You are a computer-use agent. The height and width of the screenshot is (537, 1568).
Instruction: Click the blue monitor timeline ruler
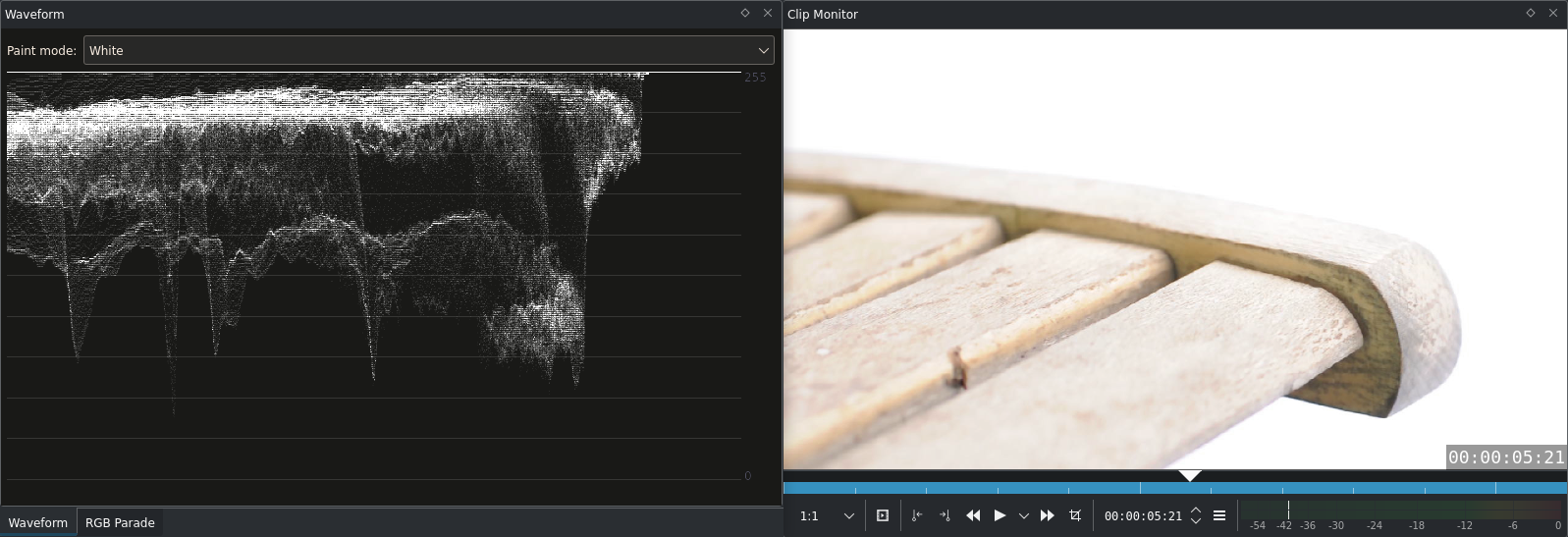(x=1174, y=488)
